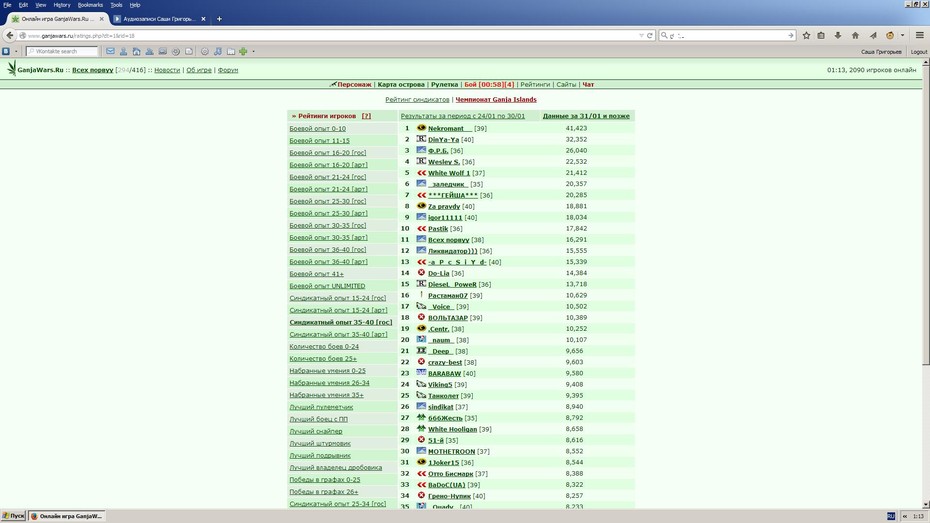Click the browser search box
The image size is (930, 523).
tap(727, 36)
